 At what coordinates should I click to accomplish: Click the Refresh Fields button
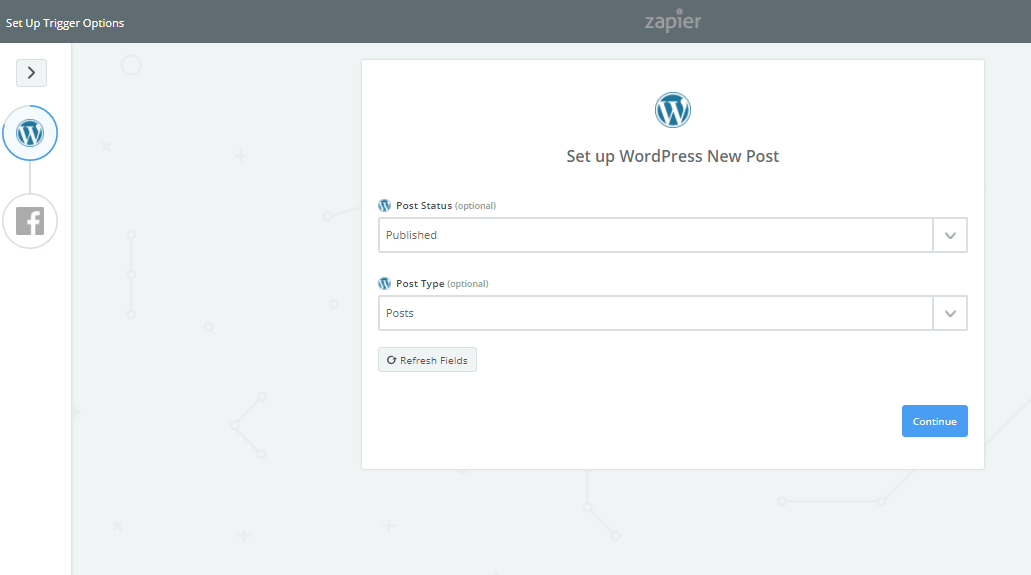[427, 360]
